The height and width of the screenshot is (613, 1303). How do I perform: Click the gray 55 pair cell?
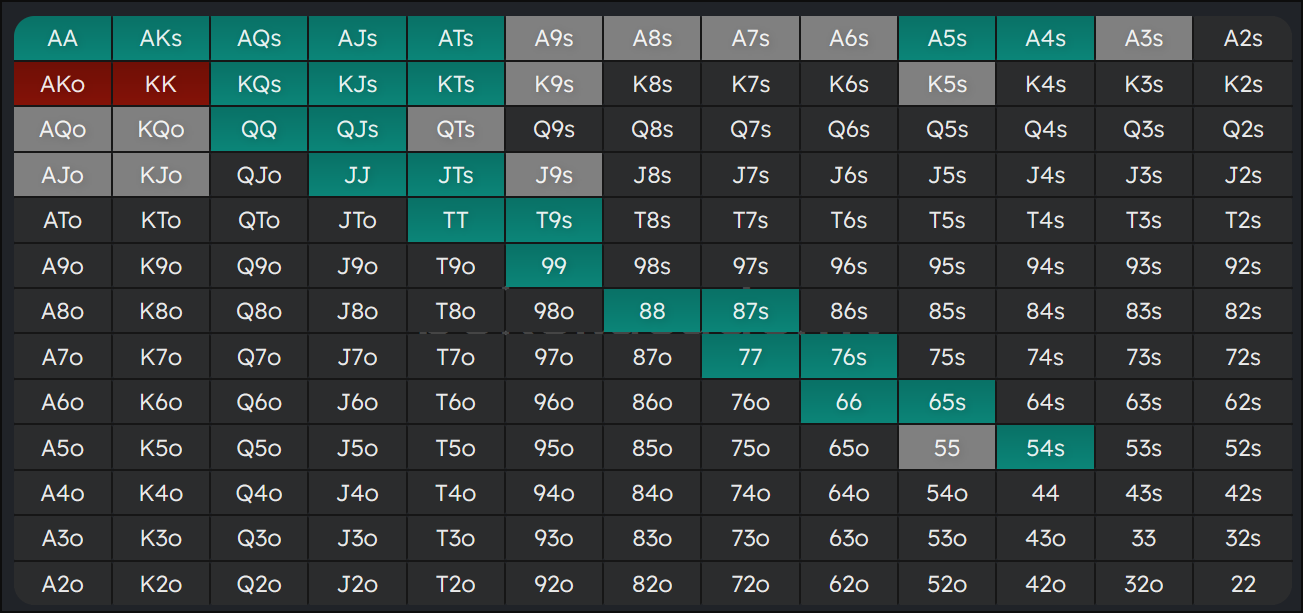[947, 448]
